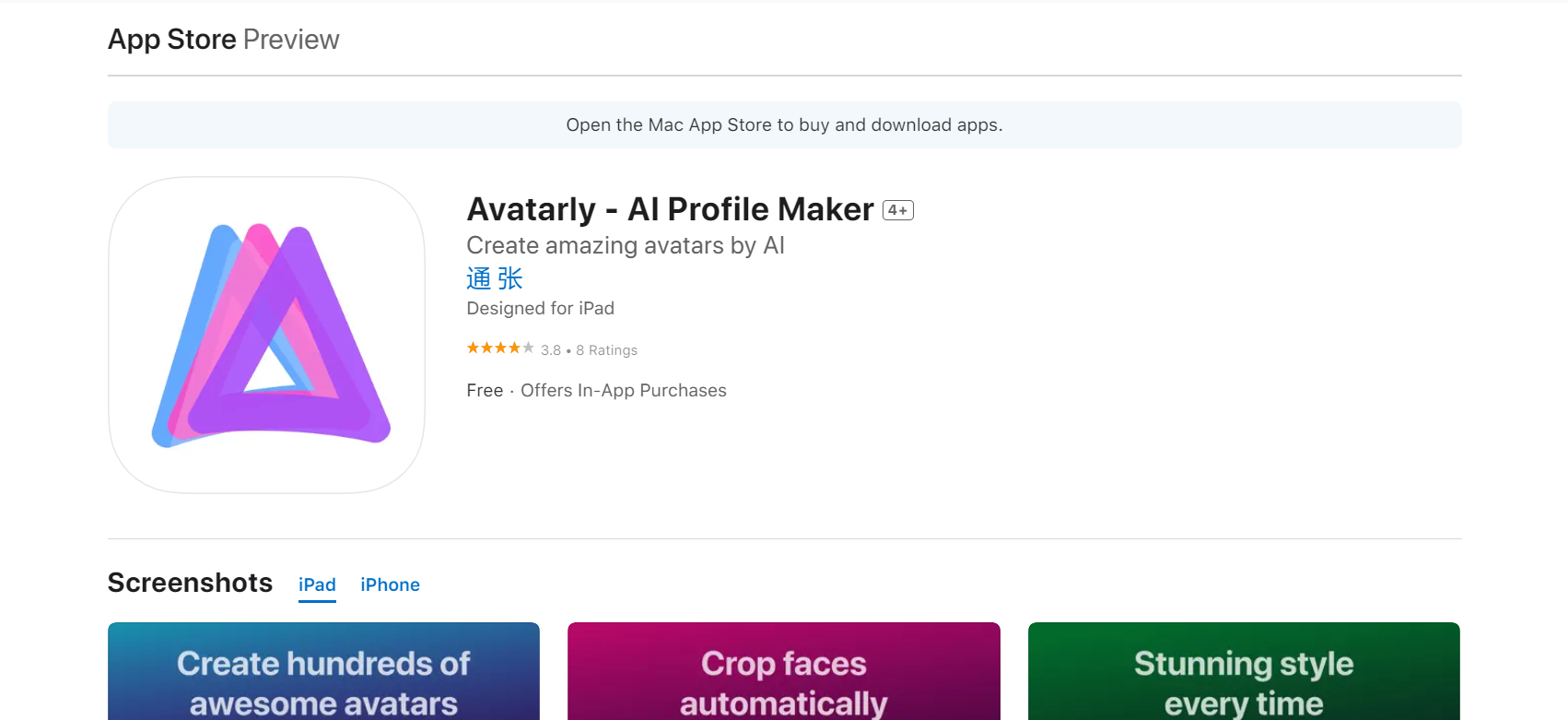This screenshot has width=1568, height=720.
Task: Click the Offers In-App Purchases text
Action: (624, 390)
